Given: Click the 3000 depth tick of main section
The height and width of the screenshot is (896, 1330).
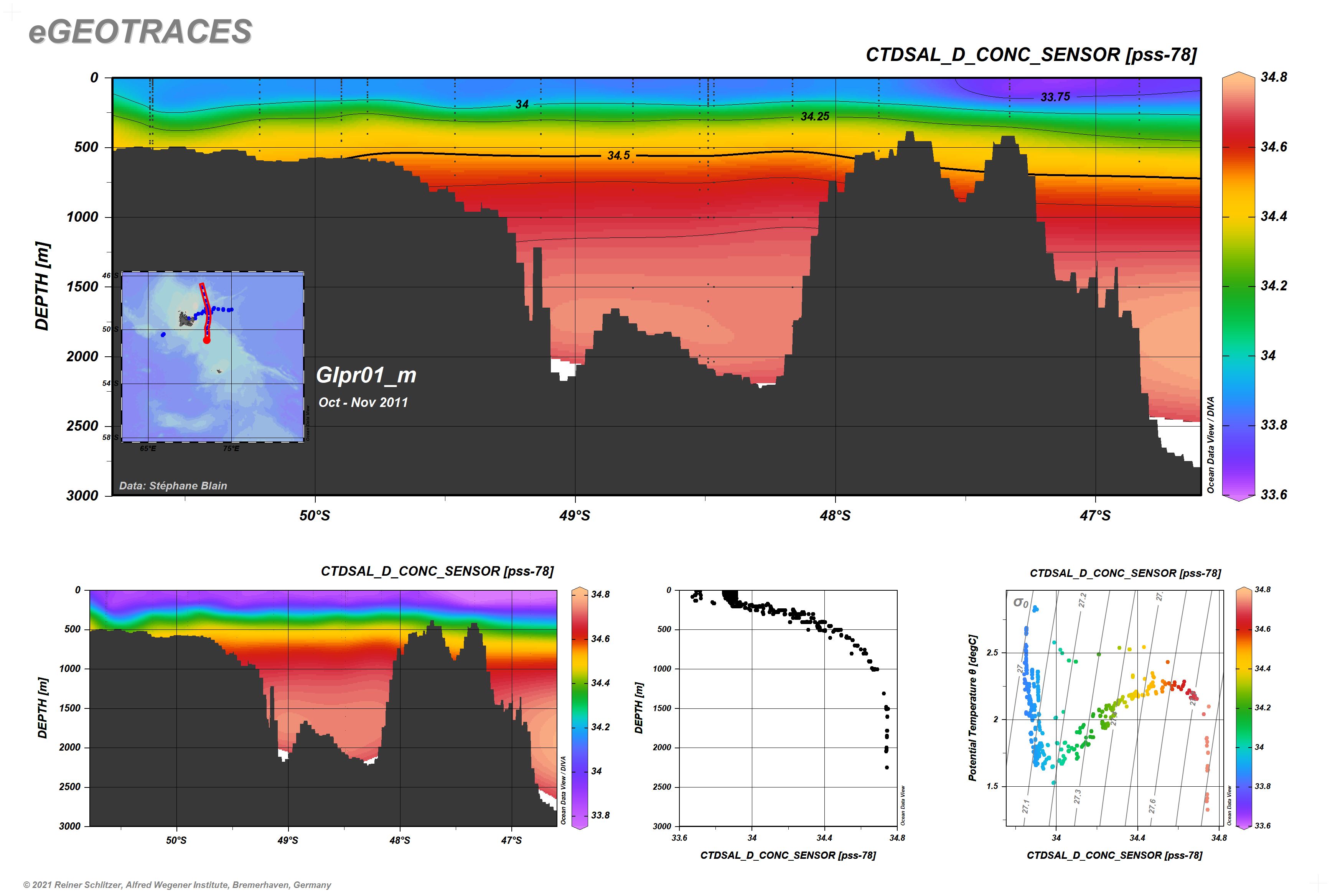Looking at the screenshot, I should [82, 496].
